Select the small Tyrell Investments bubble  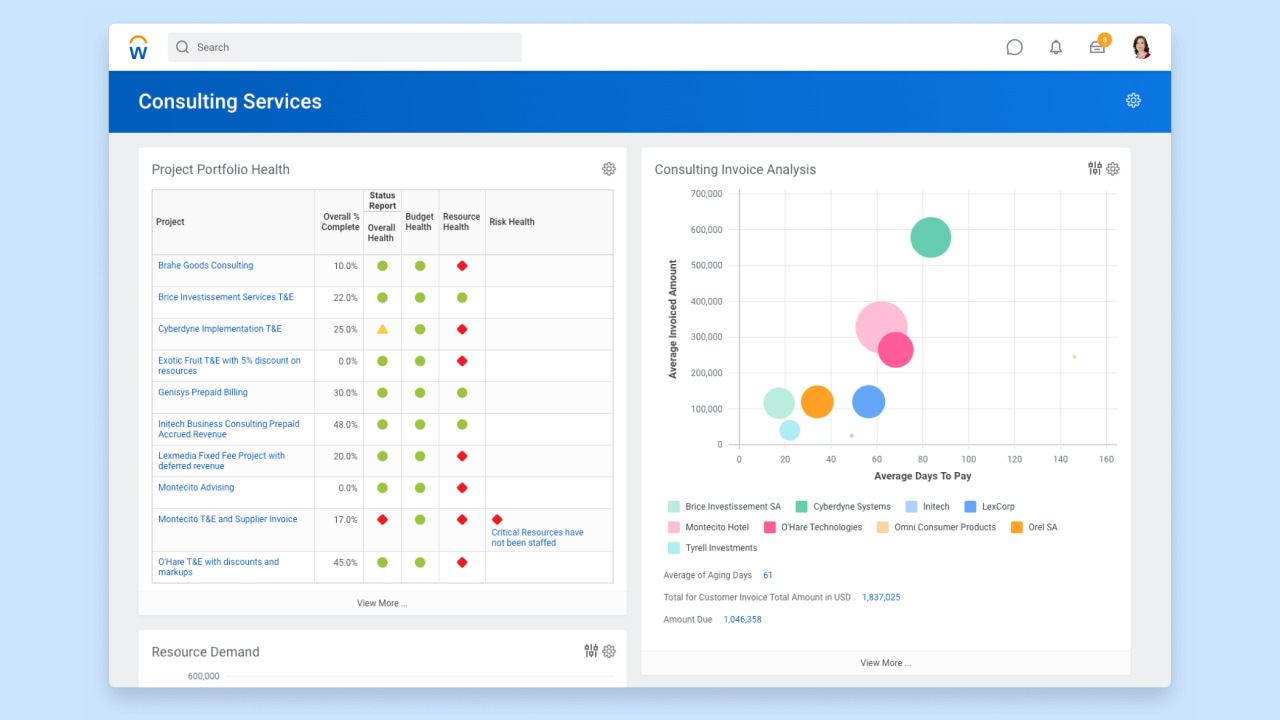click(x=790, y=430)
